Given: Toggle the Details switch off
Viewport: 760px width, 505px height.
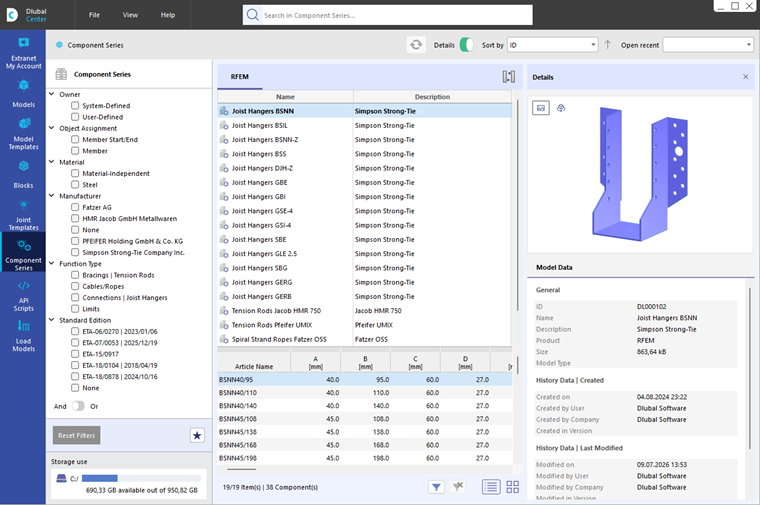Looking at the screenshot, I should tap(466, 45).
